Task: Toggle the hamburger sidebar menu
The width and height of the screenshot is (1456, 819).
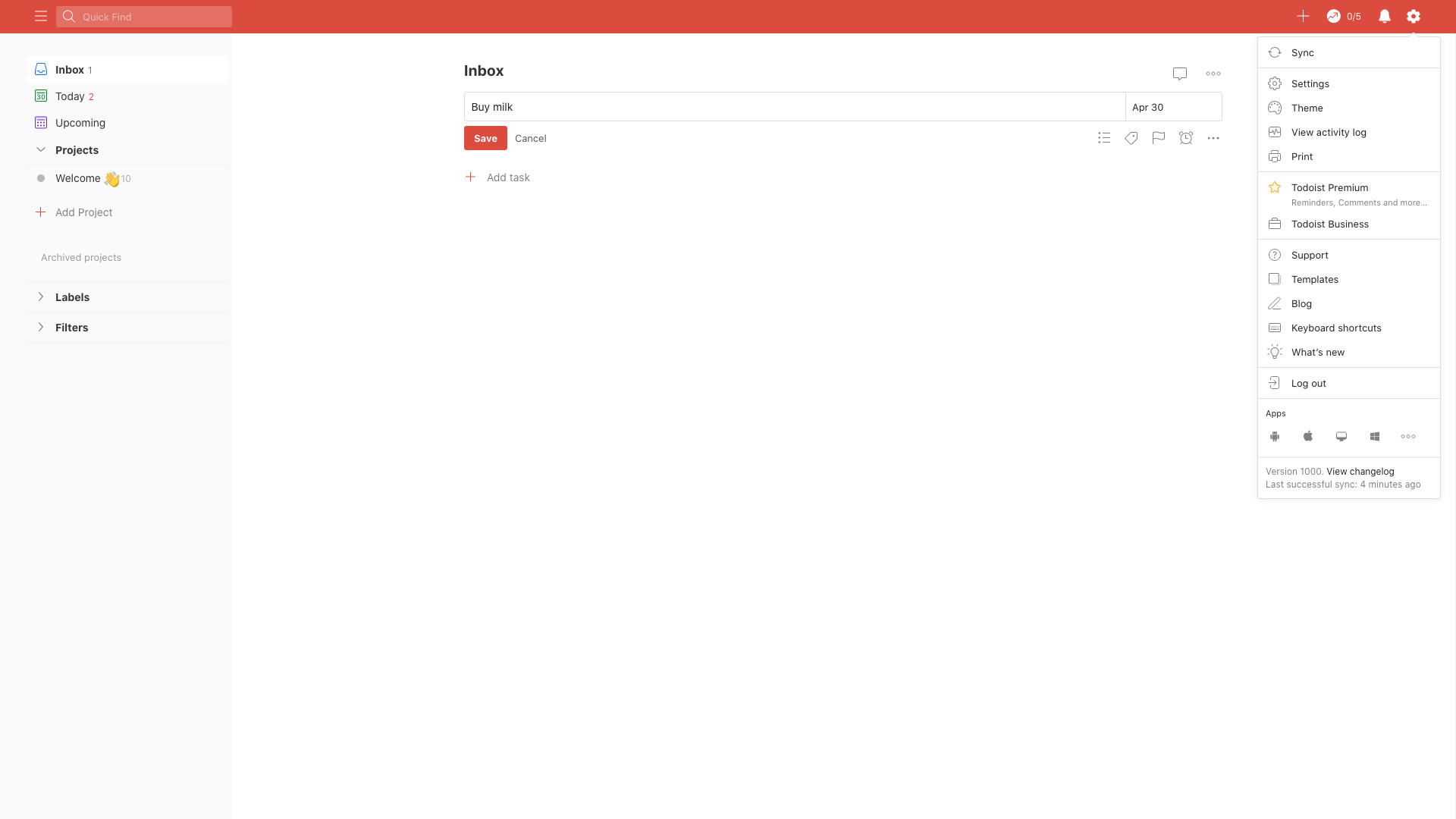Action: (41, 16)
